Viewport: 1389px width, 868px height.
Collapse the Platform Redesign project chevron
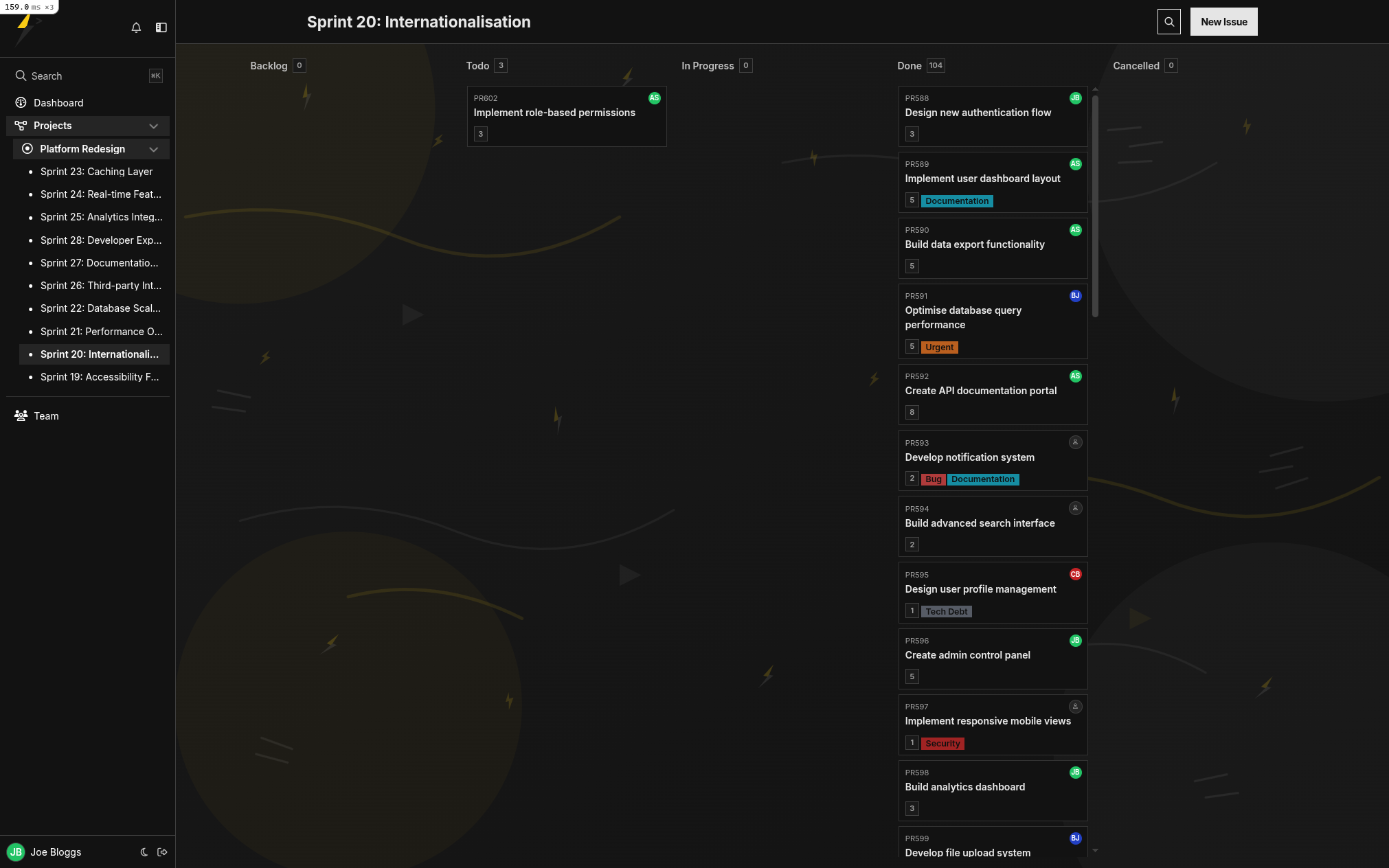click(x=153, y=149)
